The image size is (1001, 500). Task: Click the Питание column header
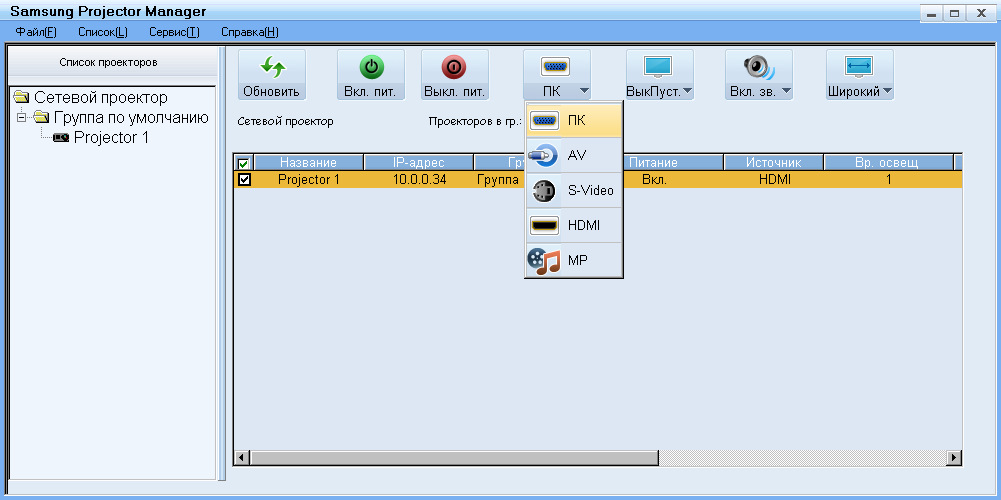coord(653,163)
